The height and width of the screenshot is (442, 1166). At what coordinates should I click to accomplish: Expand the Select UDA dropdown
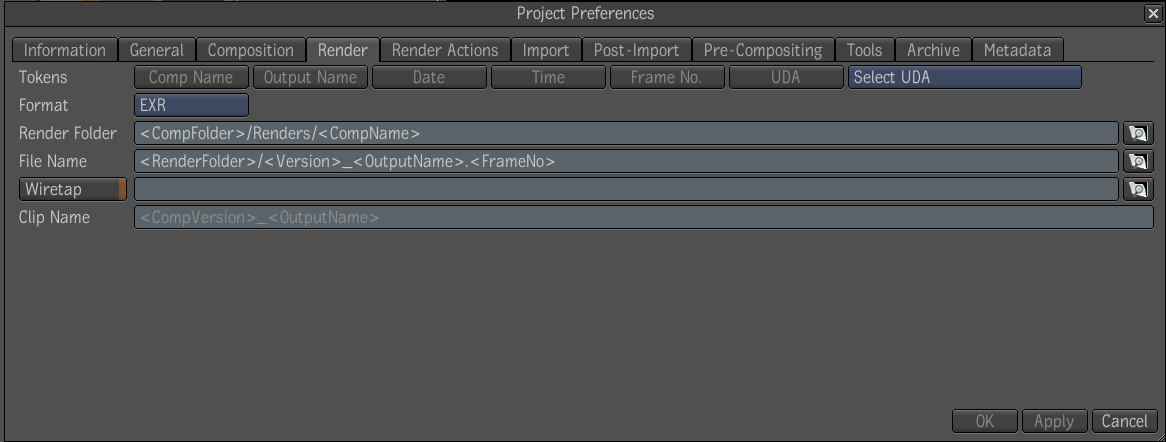click(x=964, y=77)
